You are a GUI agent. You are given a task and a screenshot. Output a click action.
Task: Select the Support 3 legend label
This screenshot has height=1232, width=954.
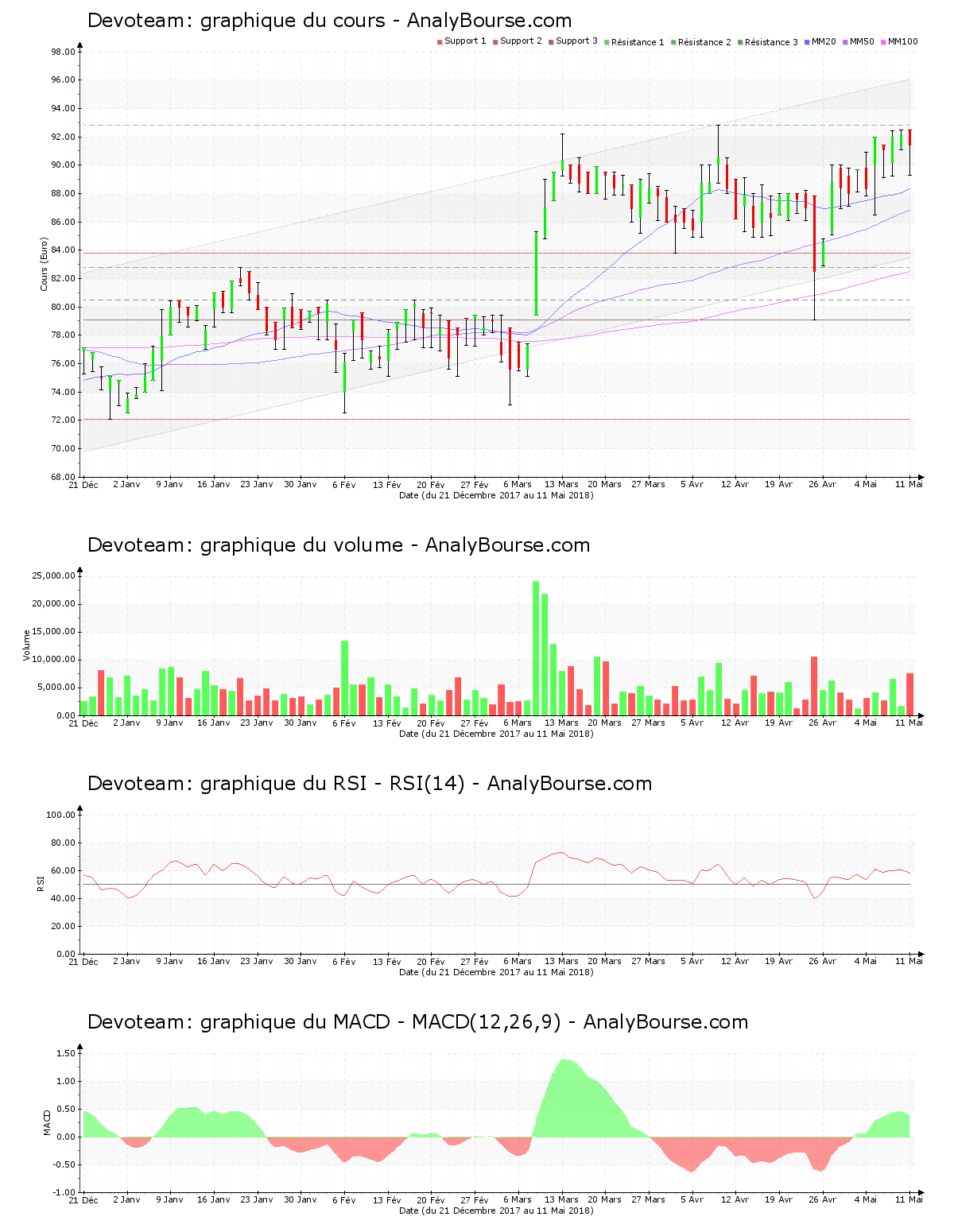coord(576,41)
